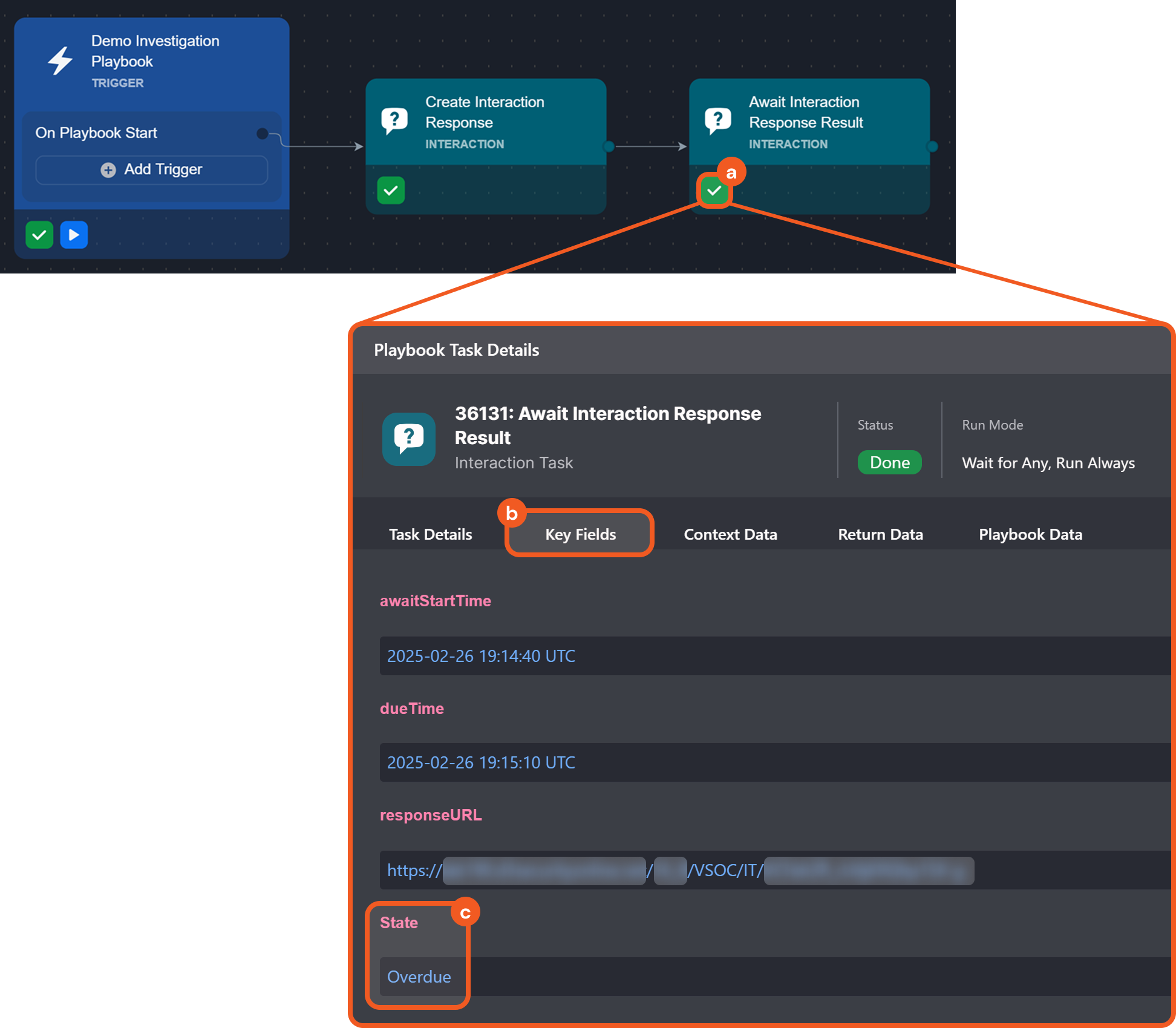Switch to the Playbook Data tab

[1030, 534]
